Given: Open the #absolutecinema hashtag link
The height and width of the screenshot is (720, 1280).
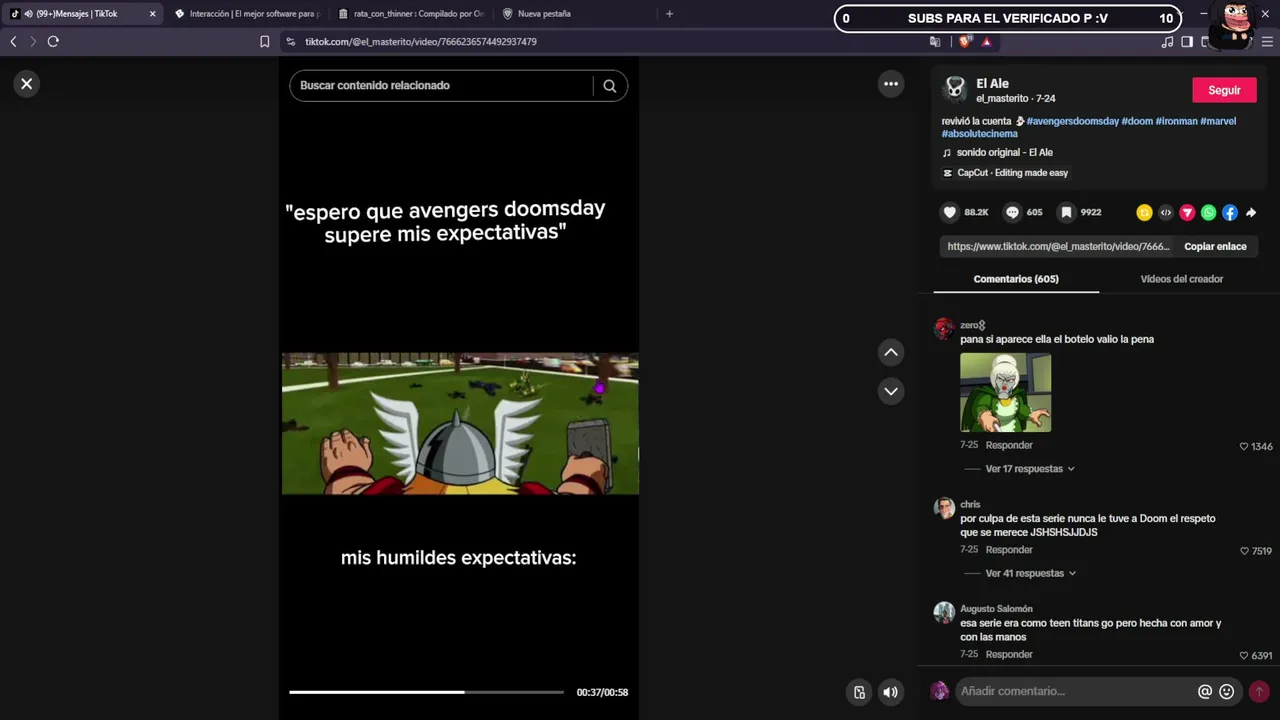Looking at the screenshot, I should point(980,134).
